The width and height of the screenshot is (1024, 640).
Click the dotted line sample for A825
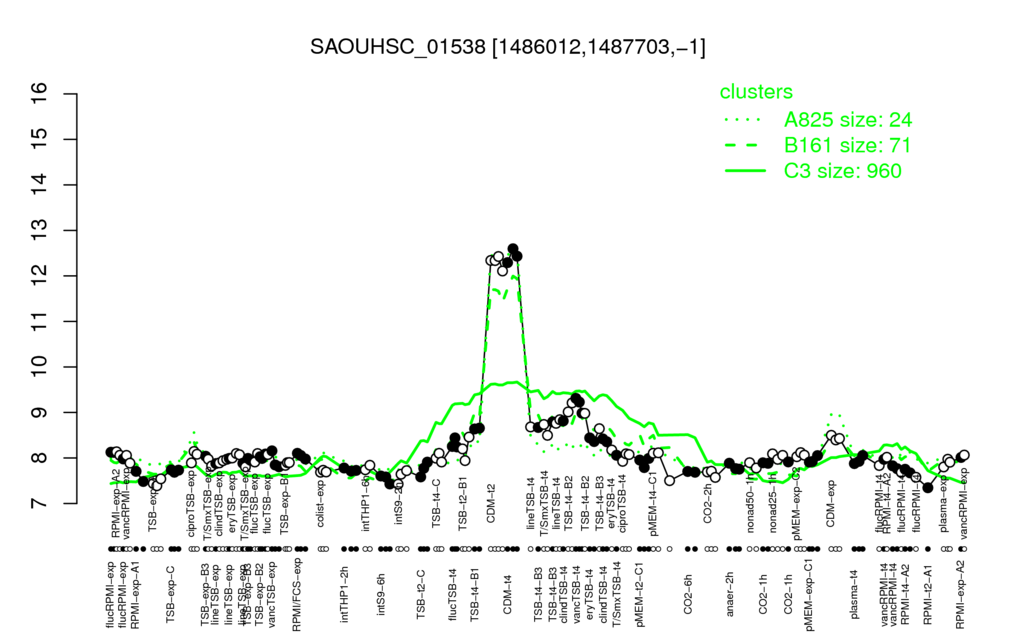pos(745,120)
